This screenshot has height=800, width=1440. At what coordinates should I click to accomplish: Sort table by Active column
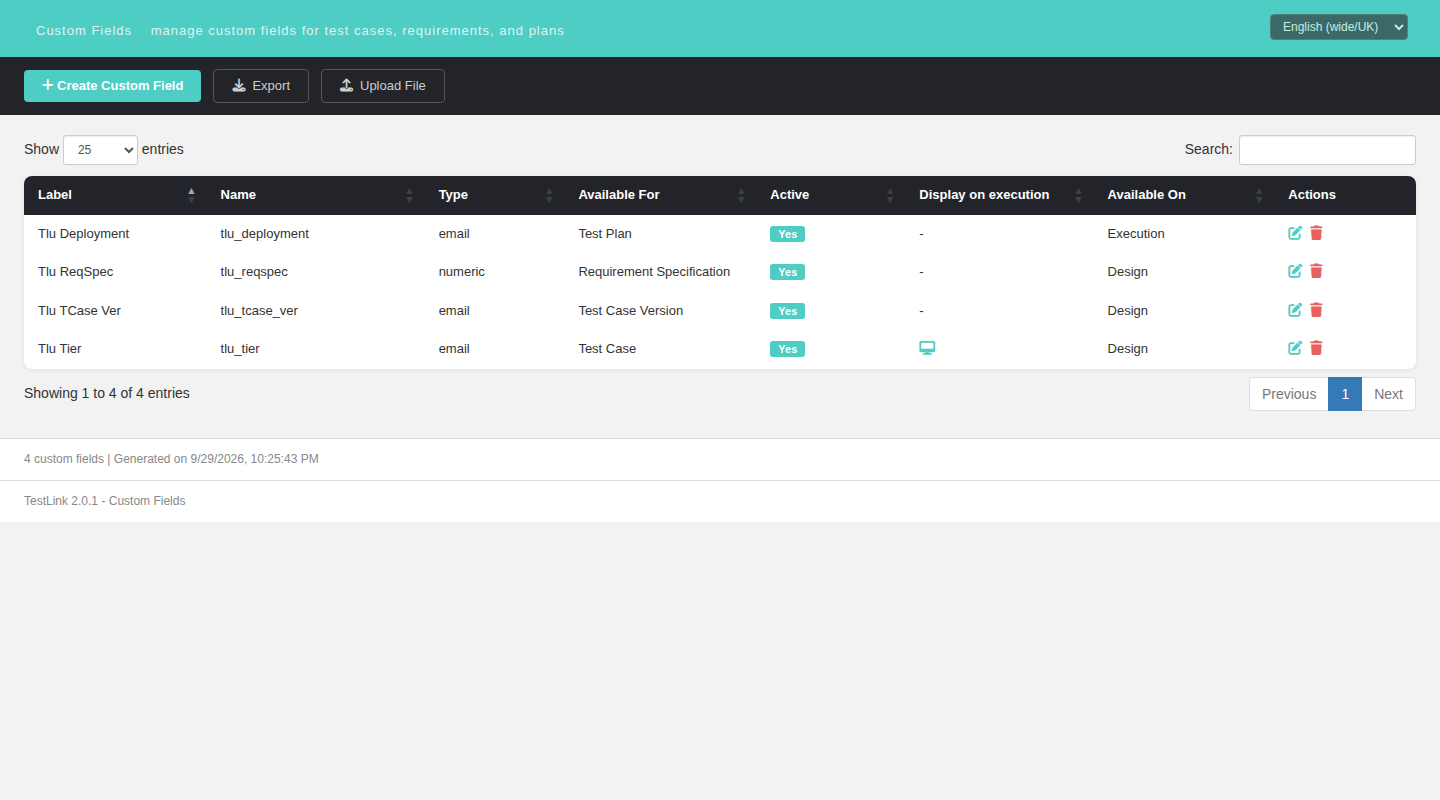tap(831, 195)
